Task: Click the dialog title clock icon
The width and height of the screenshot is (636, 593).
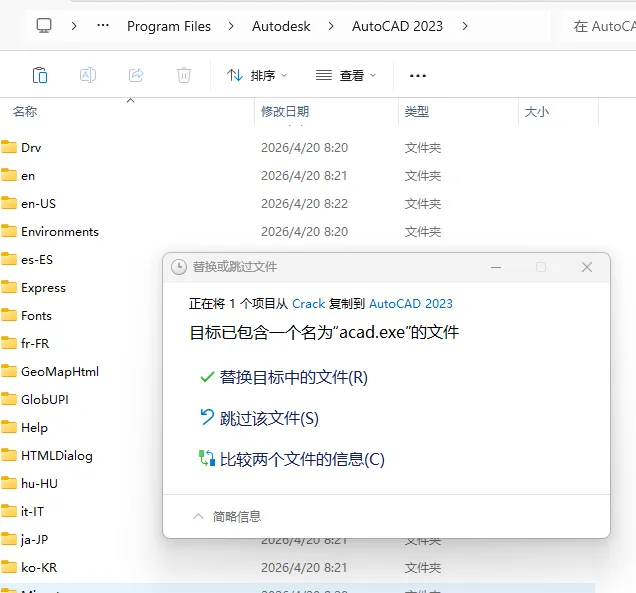Action: pyautogui.click(x=178, y=267)
